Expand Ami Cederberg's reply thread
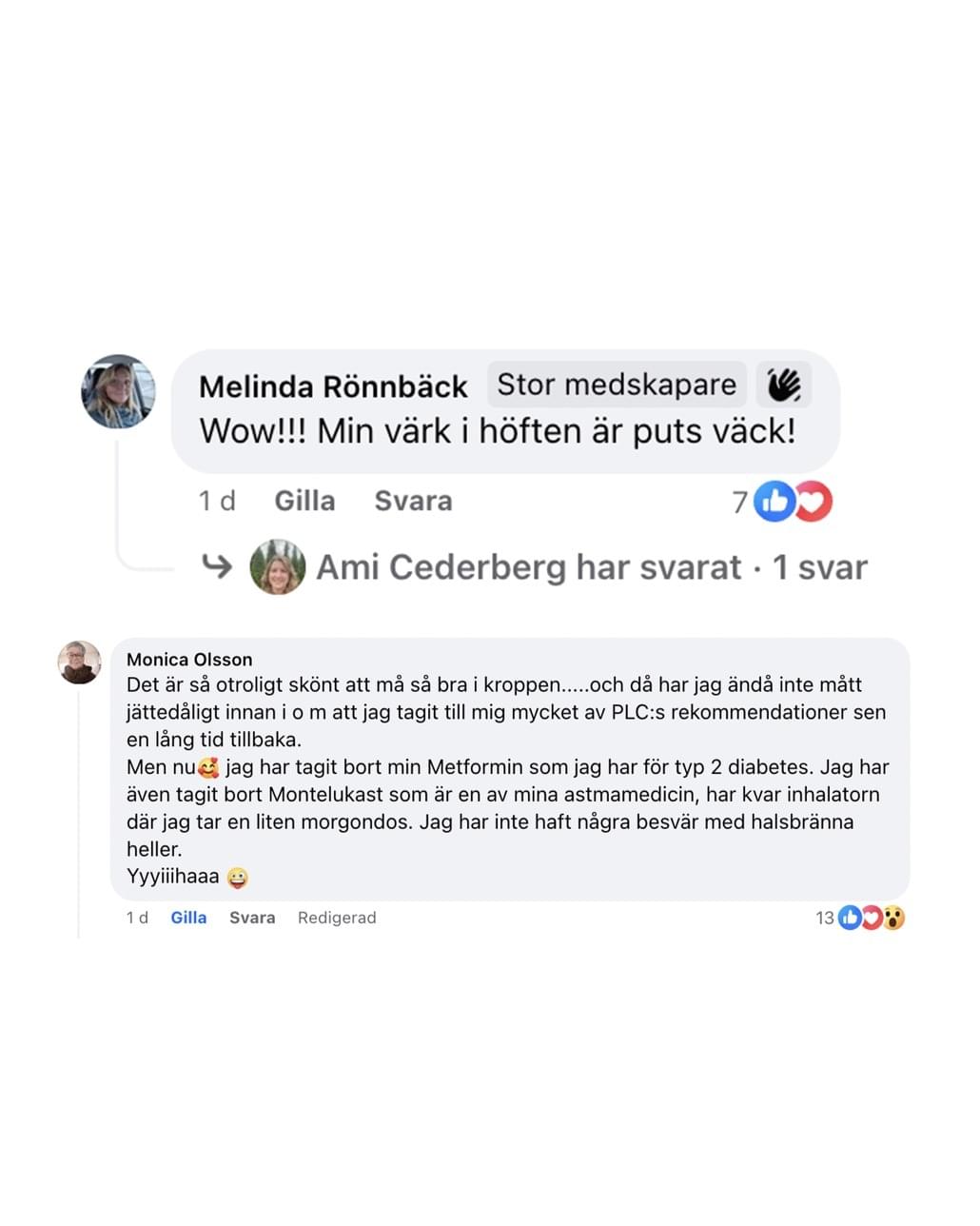 [592, 567]
